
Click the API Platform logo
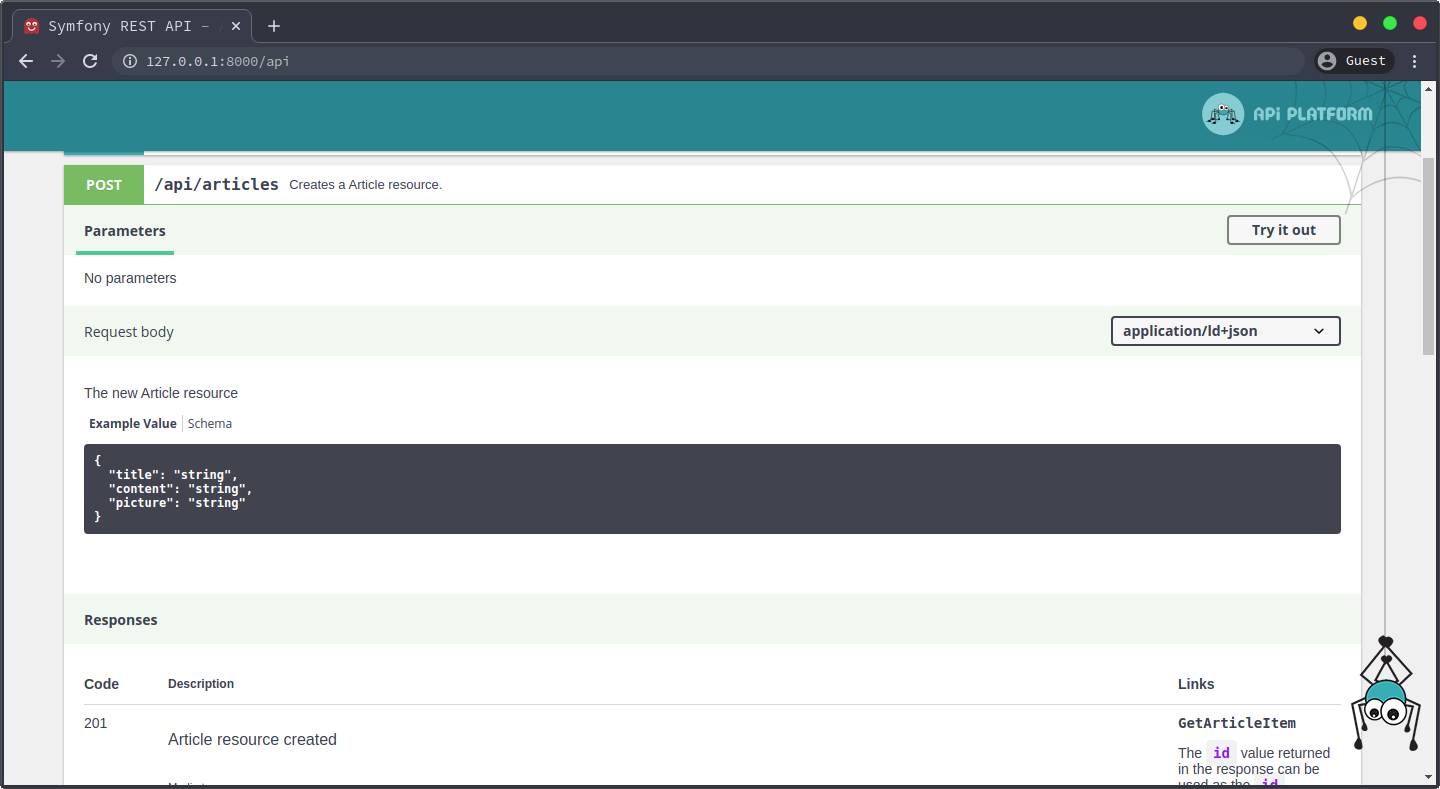(1287, 114)
